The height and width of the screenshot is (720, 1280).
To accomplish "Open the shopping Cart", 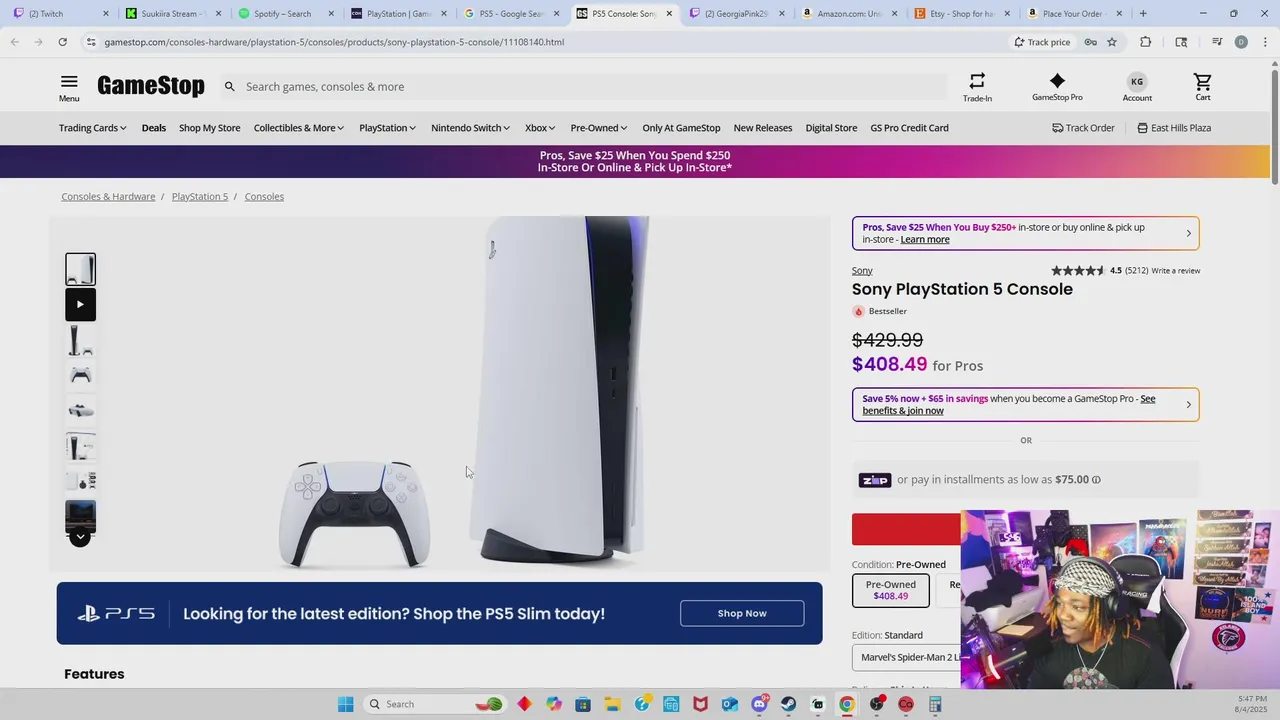I will point(1203,88).
